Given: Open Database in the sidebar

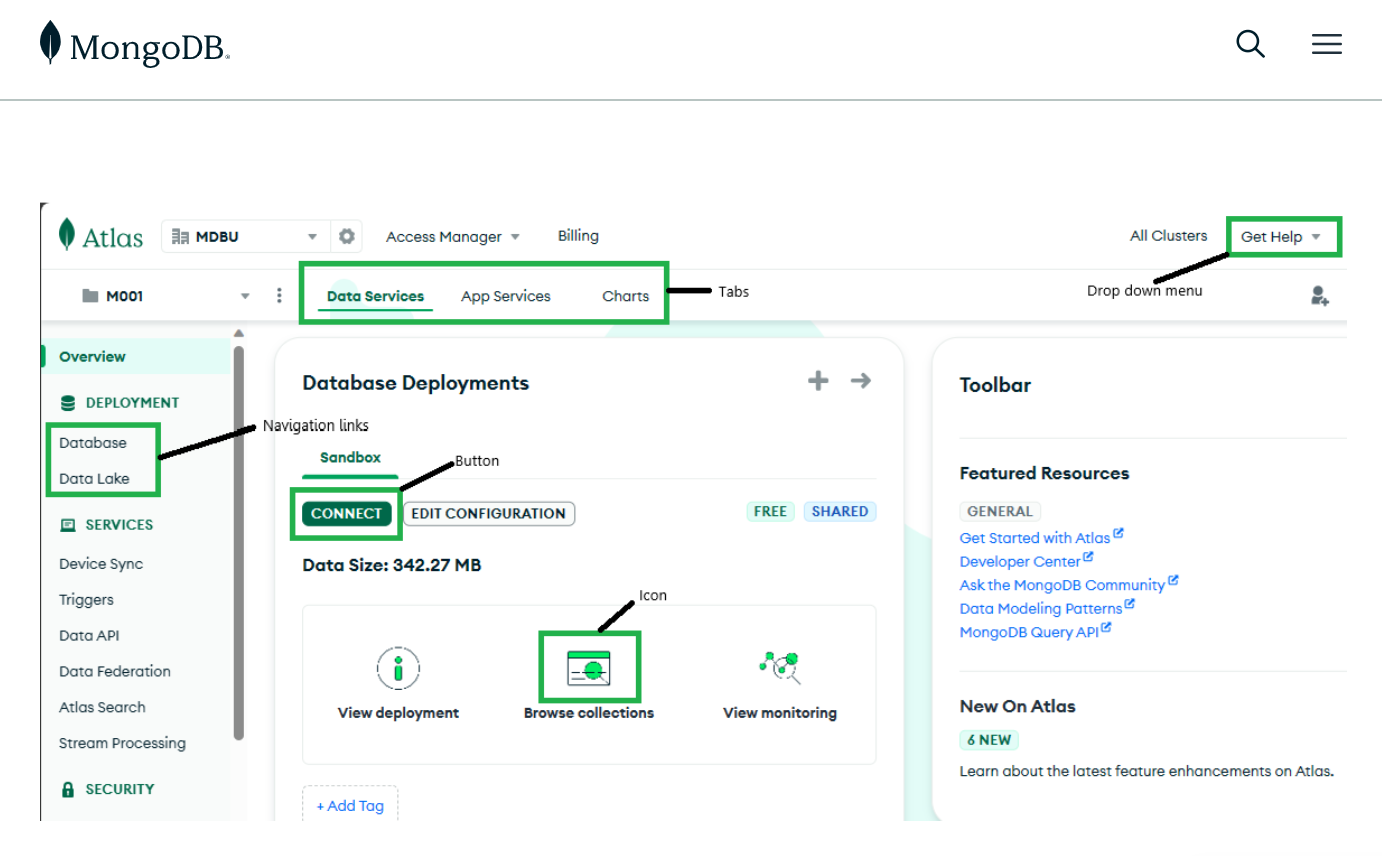Looking at the screenshot, I should (x=93, y=443).
